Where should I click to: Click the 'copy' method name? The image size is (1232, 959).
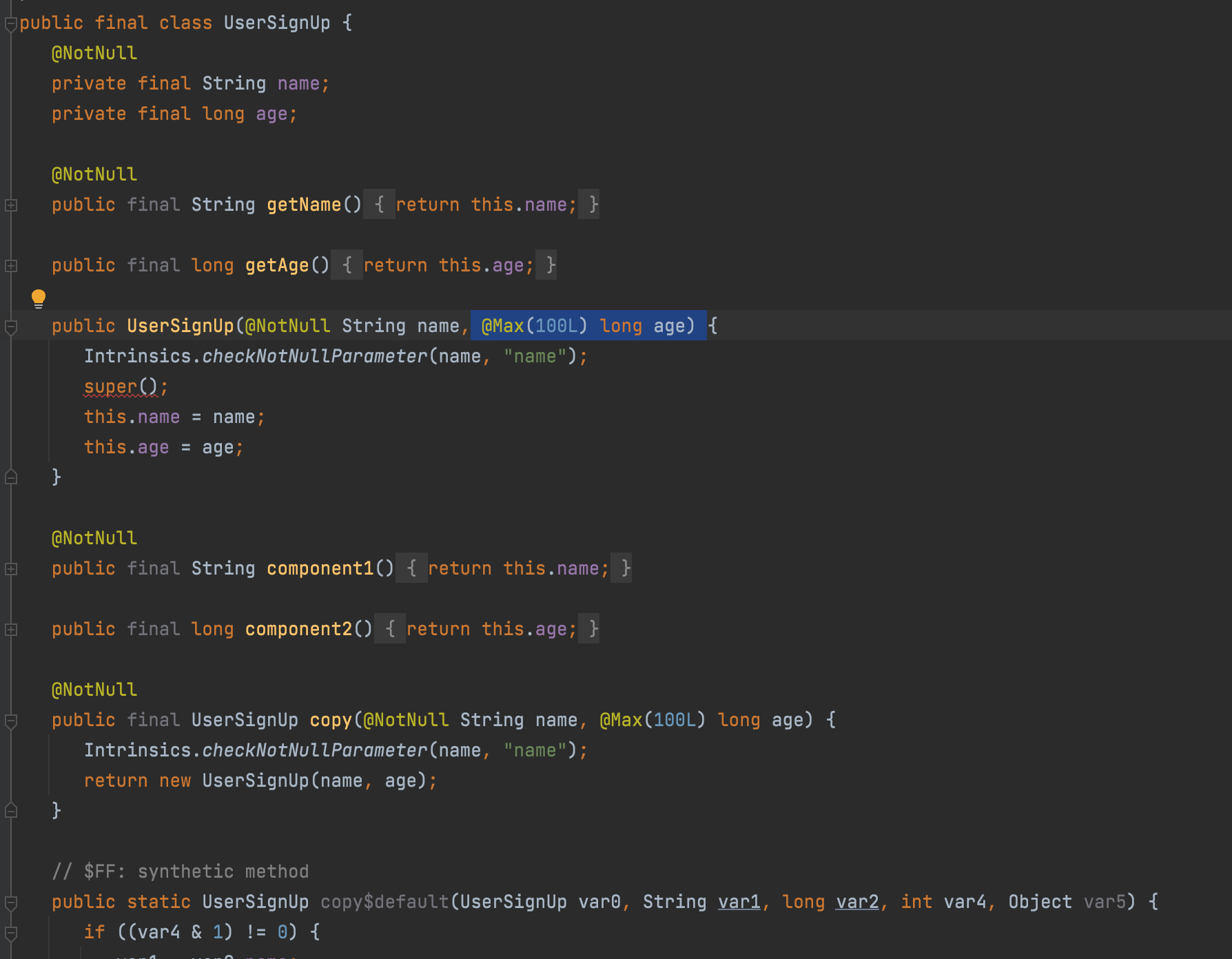coord(331,720)
